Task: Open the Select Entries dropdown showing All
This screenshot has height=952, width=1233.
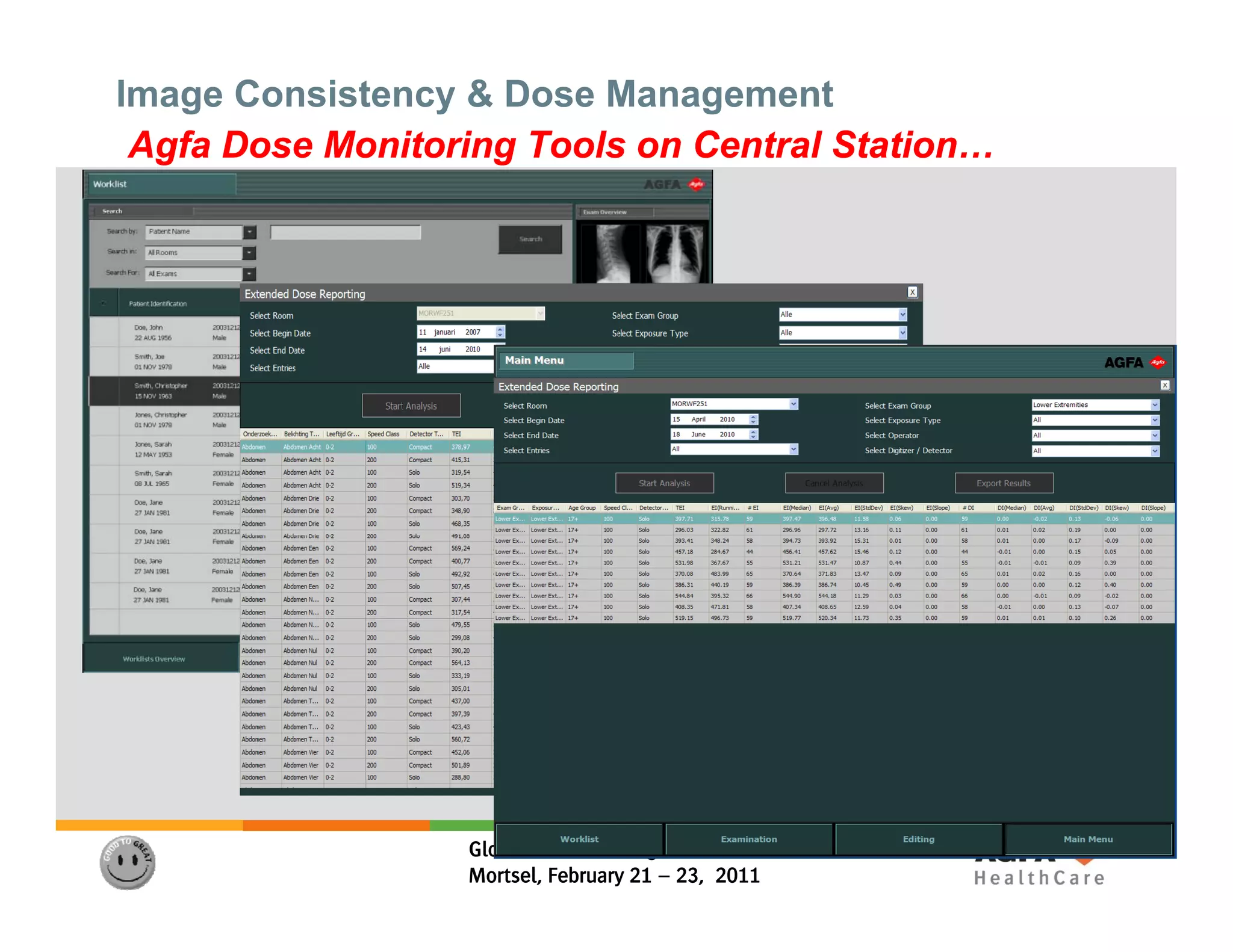Action: pyautogui.click(x=735, y=450)
